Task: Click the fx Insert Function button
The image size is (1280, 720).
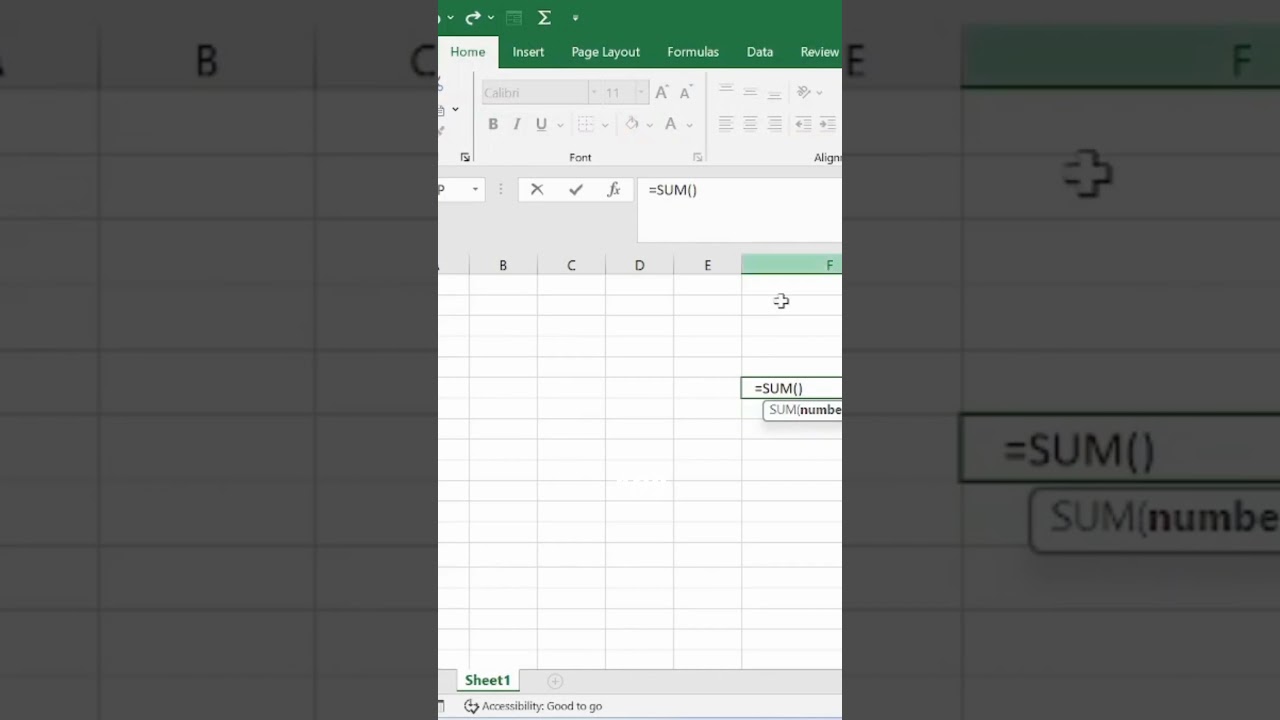Action: 614,189
